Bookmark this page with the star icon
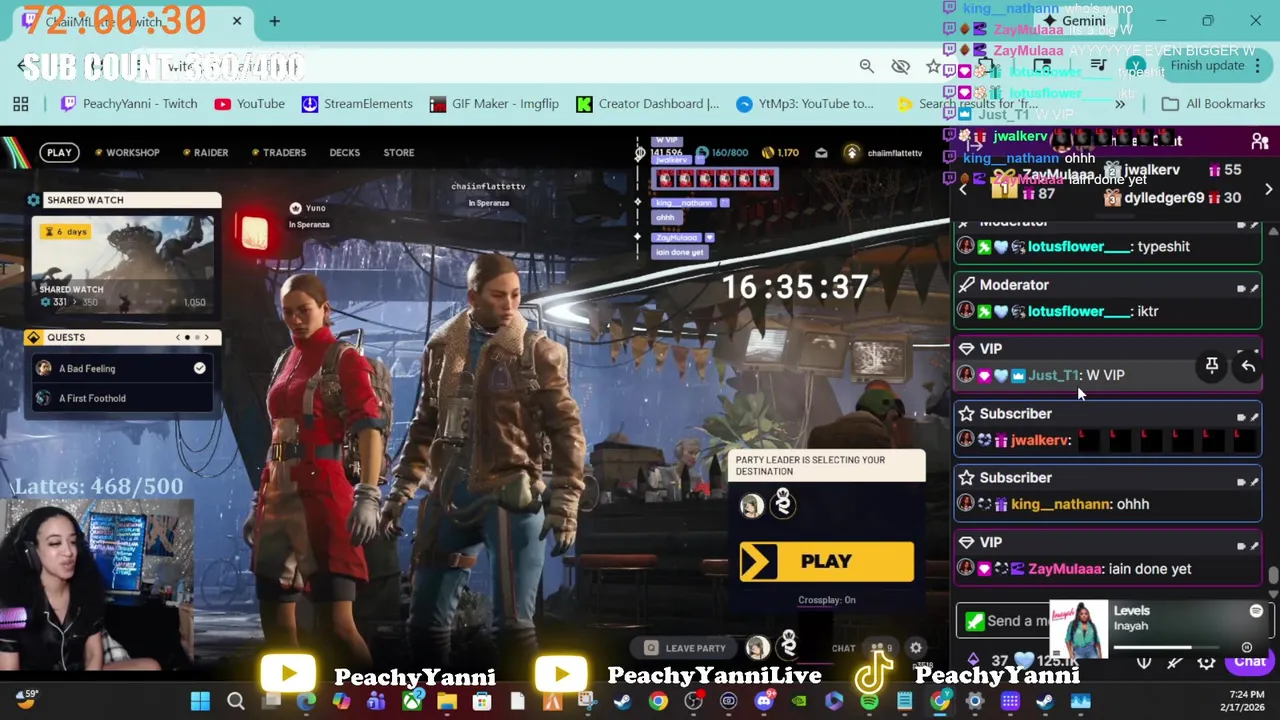 933,66
